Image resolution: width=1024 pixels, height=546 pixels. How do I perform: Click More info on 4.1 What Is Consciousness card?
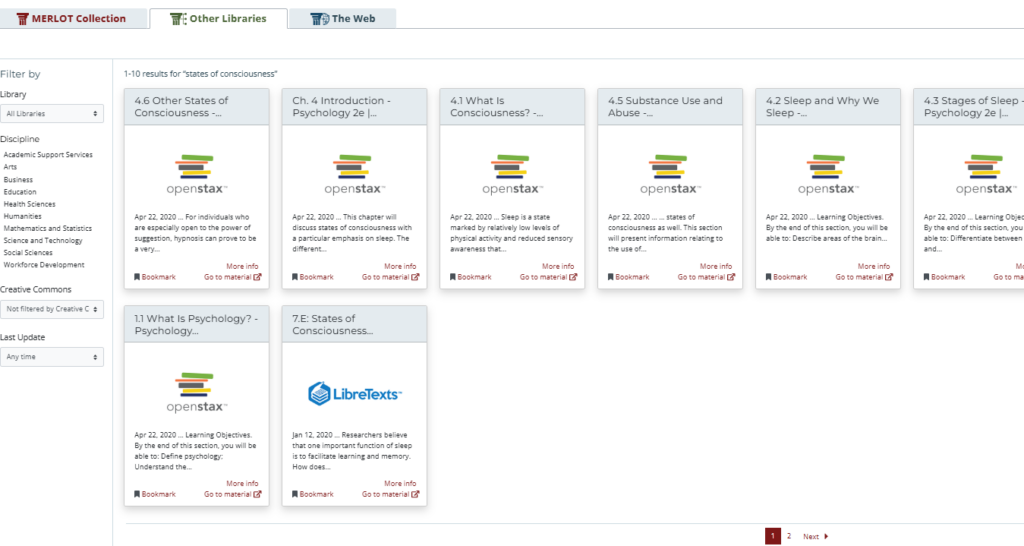(558, 266)
